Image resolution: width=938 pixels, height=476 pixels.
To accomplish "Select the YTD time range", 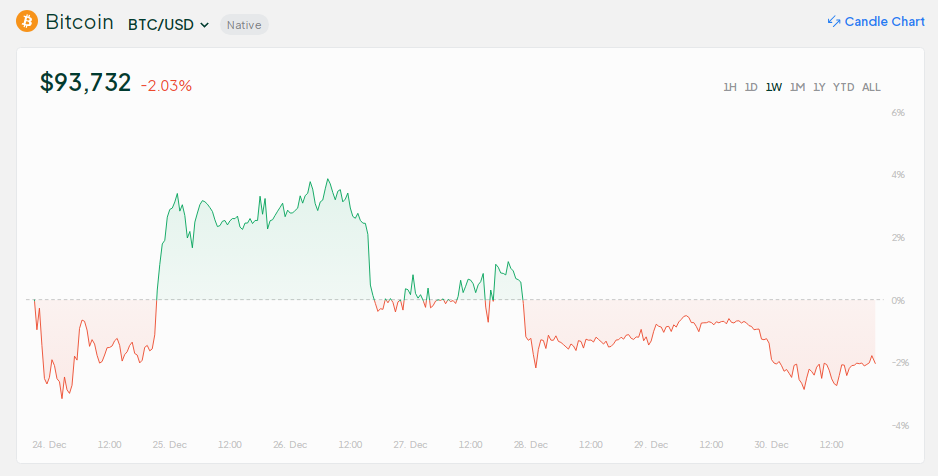I will tap(843, 87).
